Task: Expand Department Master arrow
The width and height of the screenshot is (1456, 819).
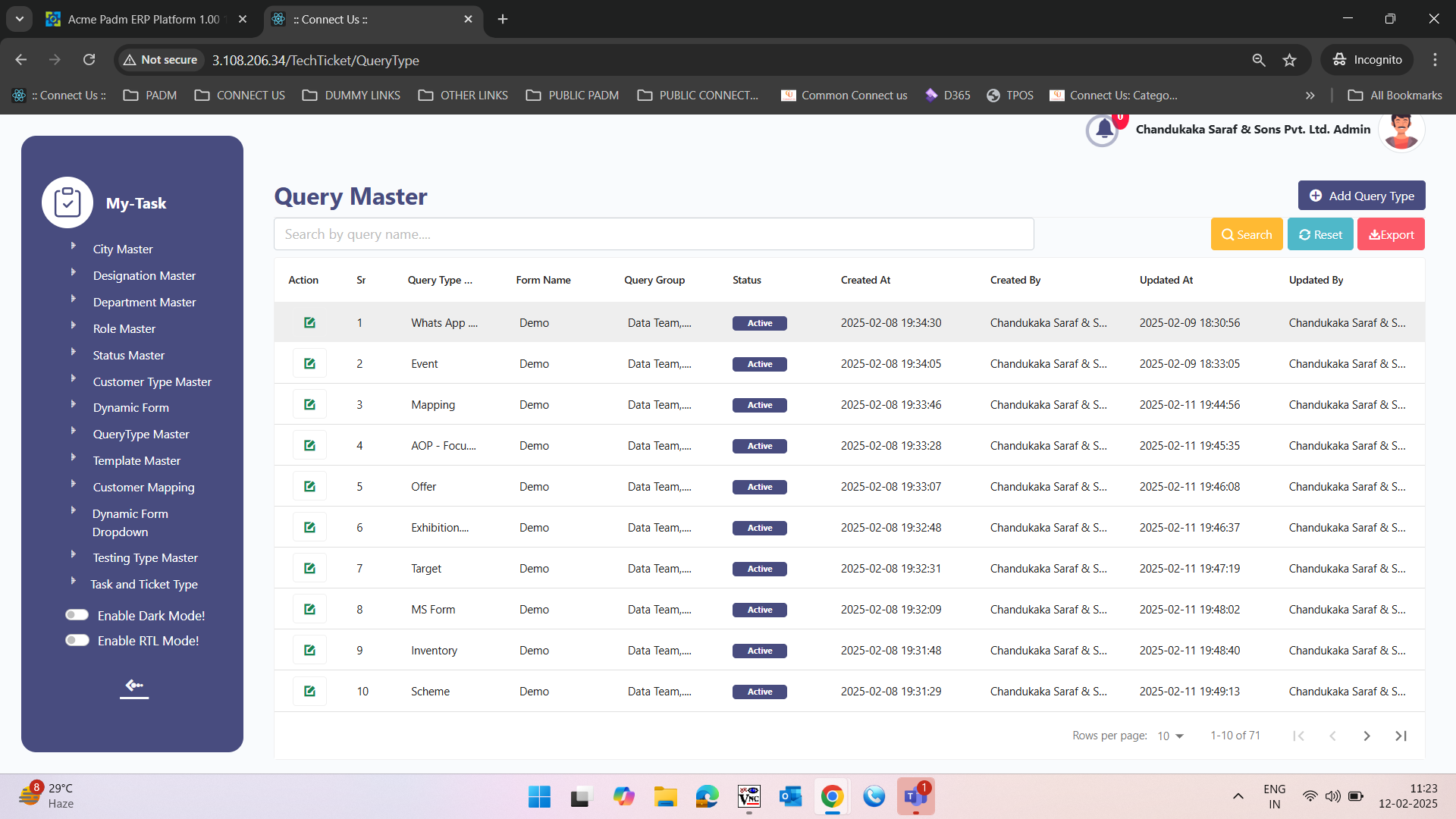Action: [x=74, y=299]
